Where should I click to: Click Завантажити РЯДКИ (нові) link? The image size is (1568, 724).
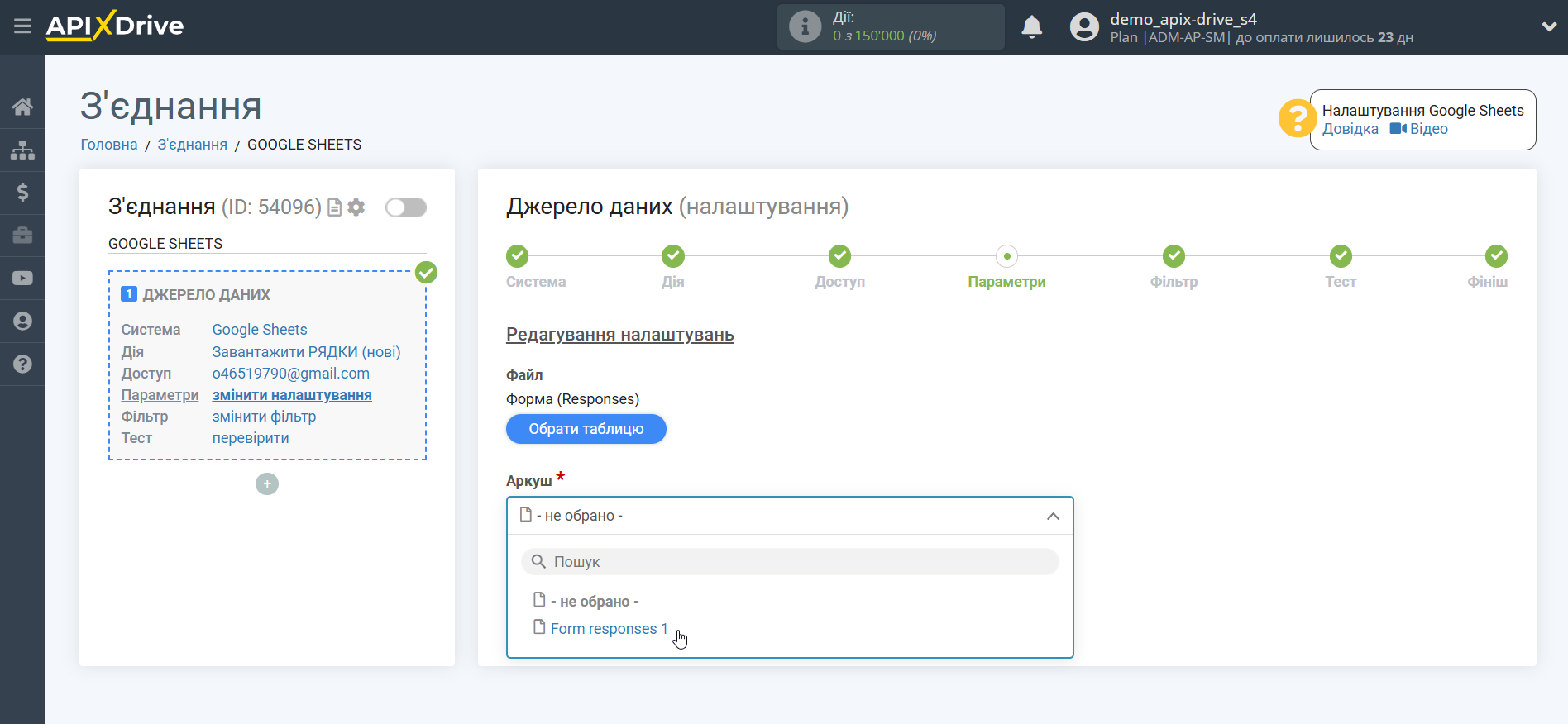307,352
